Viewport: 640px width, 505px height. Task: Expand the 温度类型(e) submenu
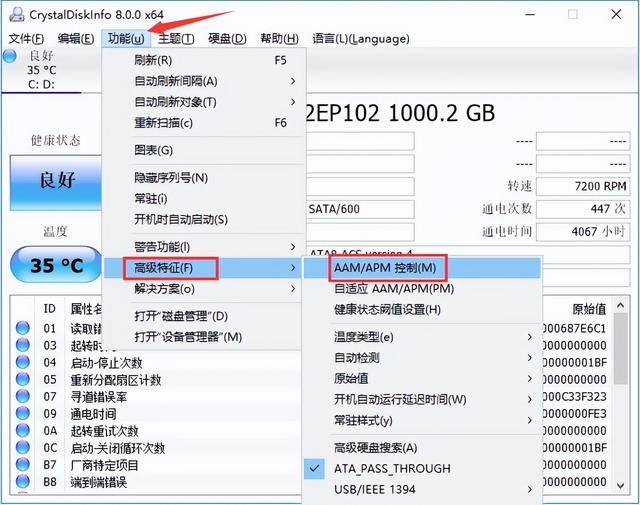coord(422,337)
